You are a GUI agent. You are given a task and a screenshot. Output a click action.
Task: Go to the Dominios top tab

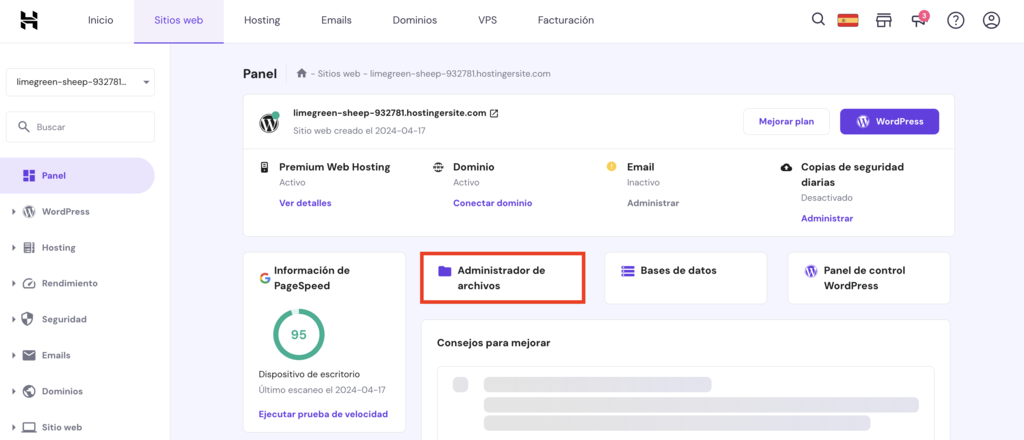click(414, 20)
